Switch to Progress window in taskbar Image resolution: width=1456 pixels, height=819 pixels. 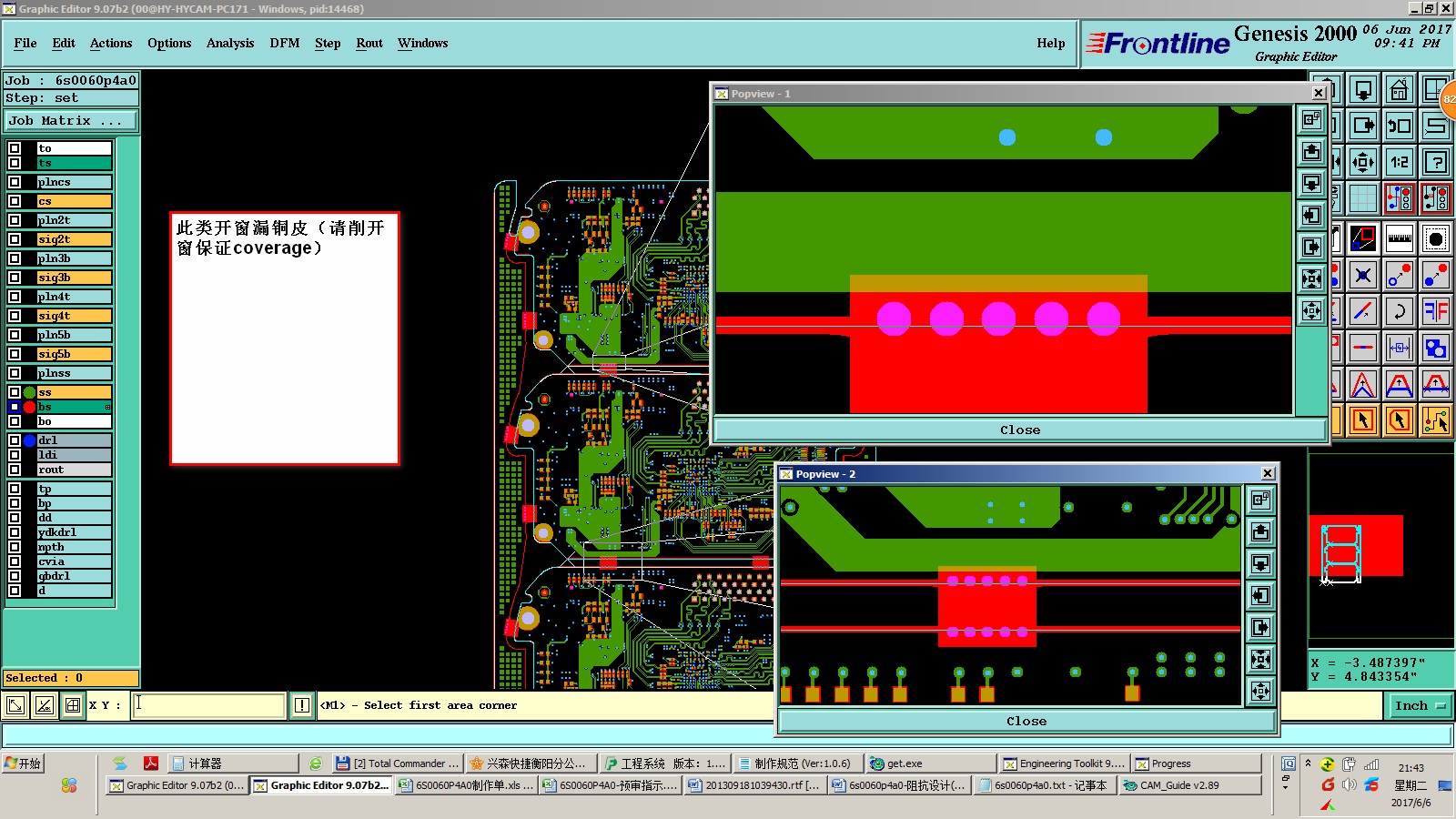(x=1196, y=763)
